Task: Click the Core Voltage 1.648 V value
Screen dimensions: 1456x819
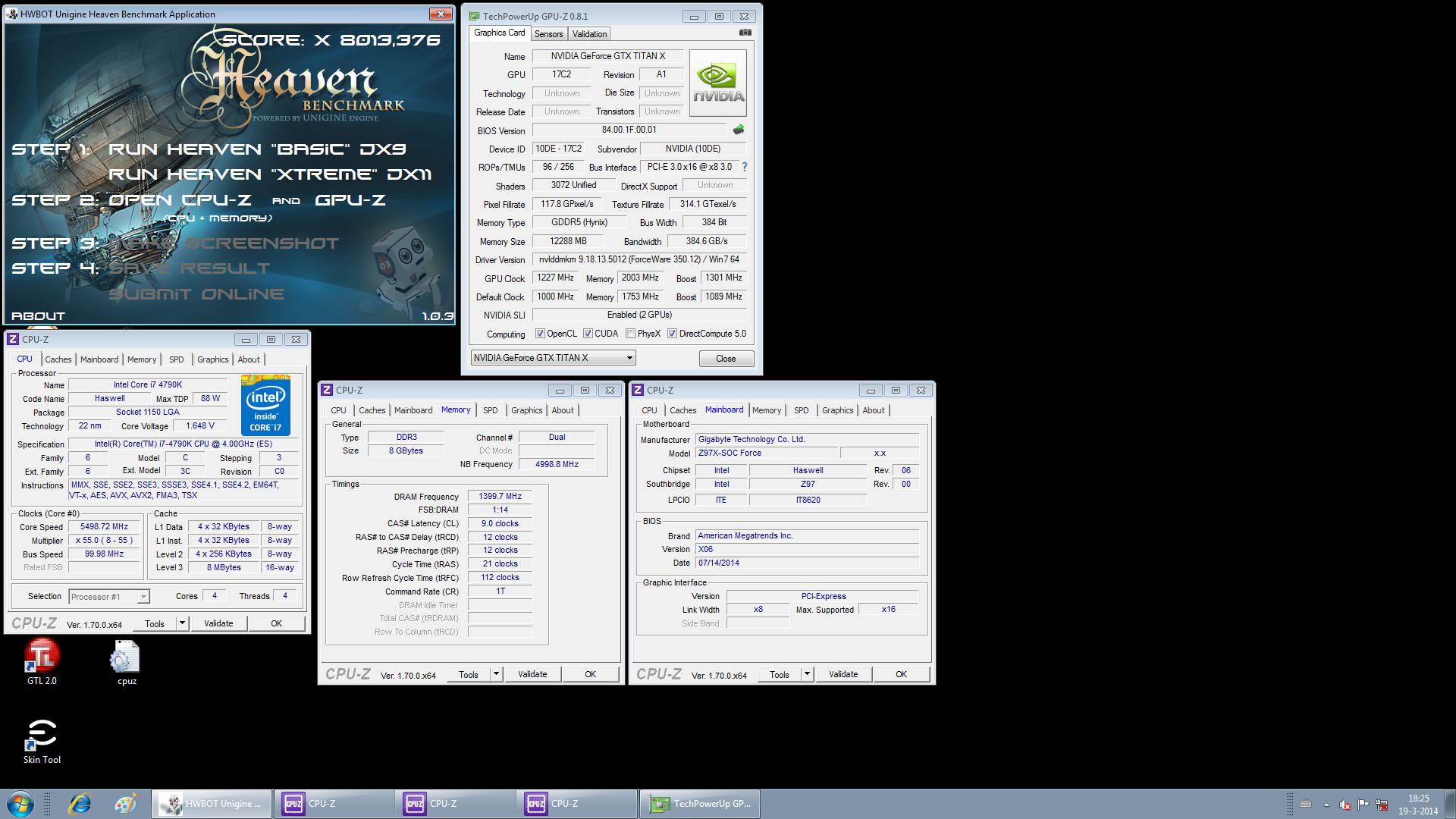Action: (200, 426)
